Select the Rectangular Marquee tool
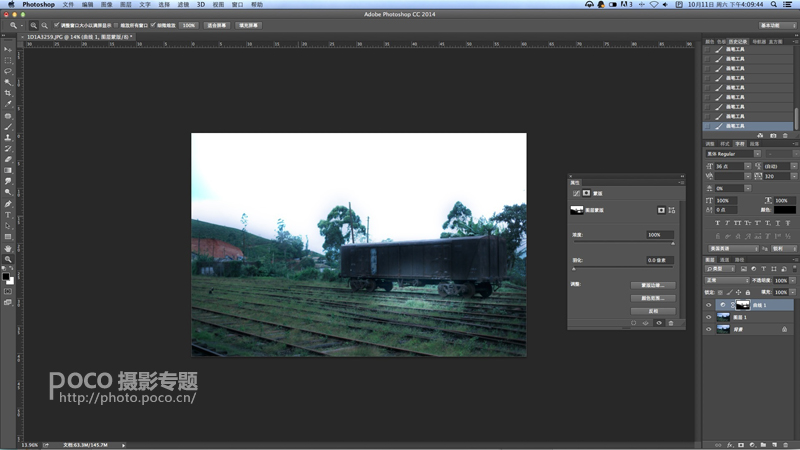800x450 pixels. pyautogui.click(x=8, y=60)
